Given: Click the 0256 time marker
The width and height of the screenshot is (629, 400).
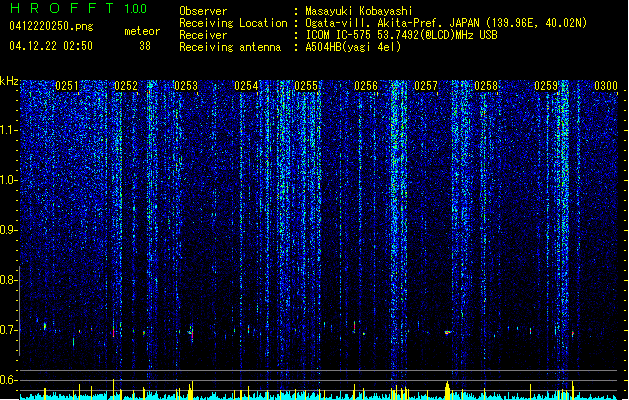Looking at the screenshot, I should click(366, 85).
